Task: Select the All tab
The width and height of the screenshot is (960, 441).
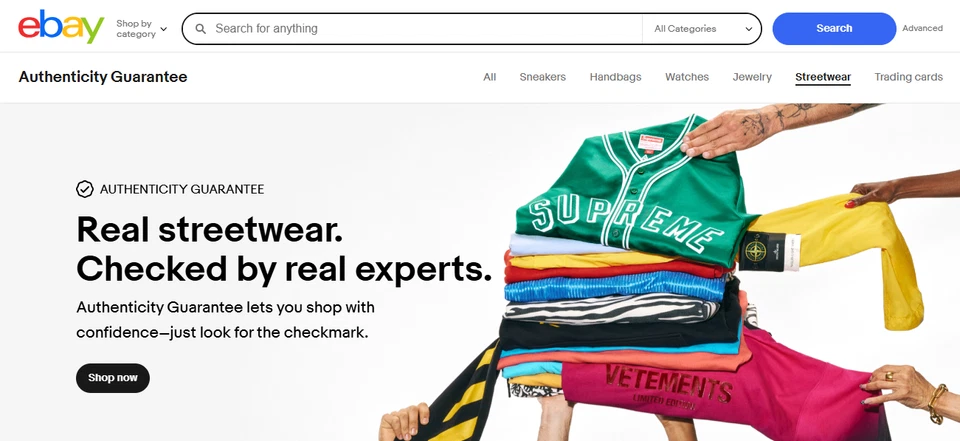Action: click(489, 77)
